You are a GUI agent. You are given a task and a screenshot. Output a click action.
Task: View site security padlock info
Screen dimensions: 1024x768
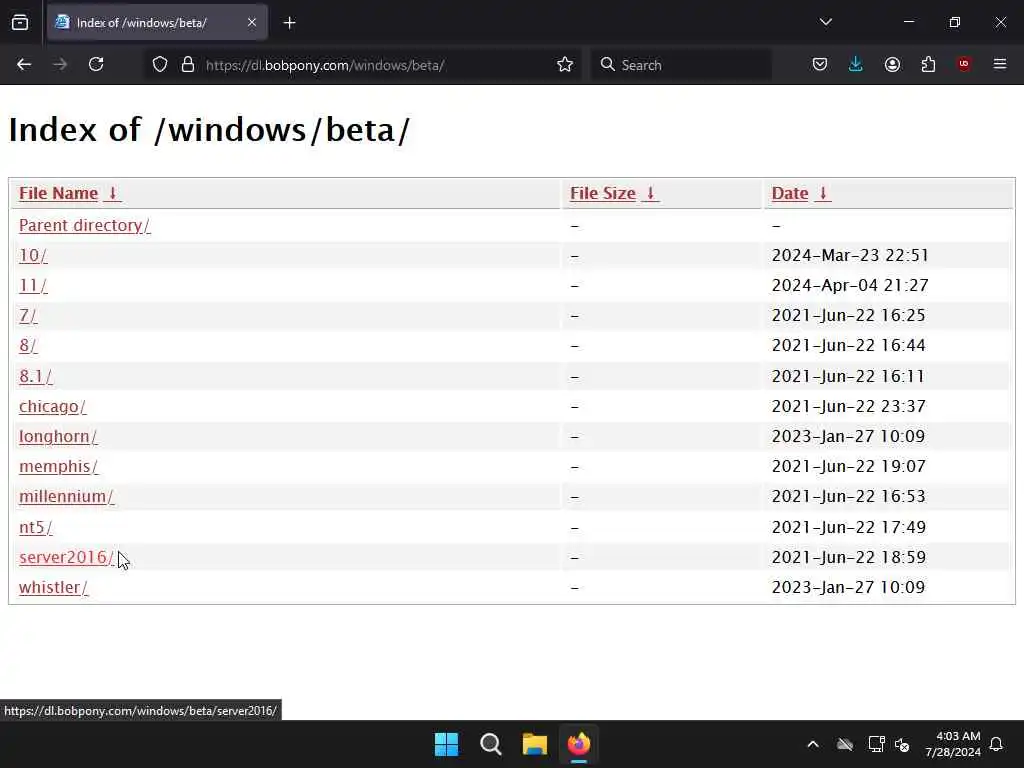[x=188, y=65]
